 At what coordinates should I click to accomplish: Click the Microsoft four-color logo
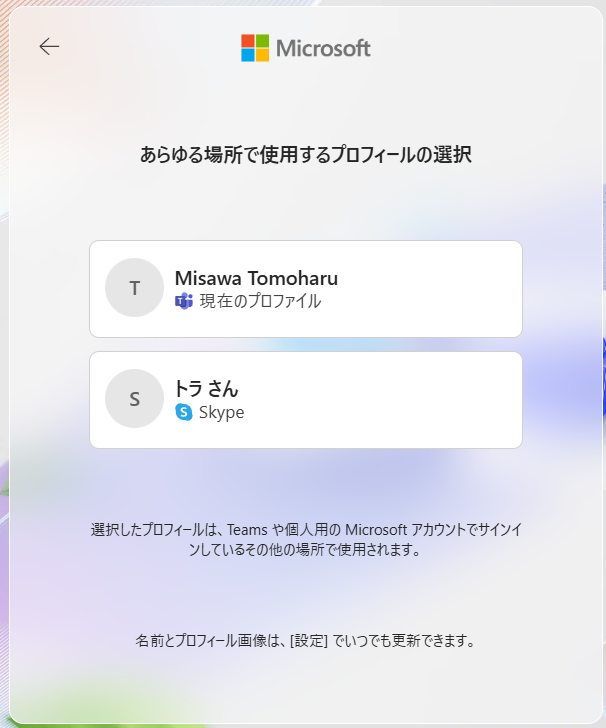coord(255,48)
